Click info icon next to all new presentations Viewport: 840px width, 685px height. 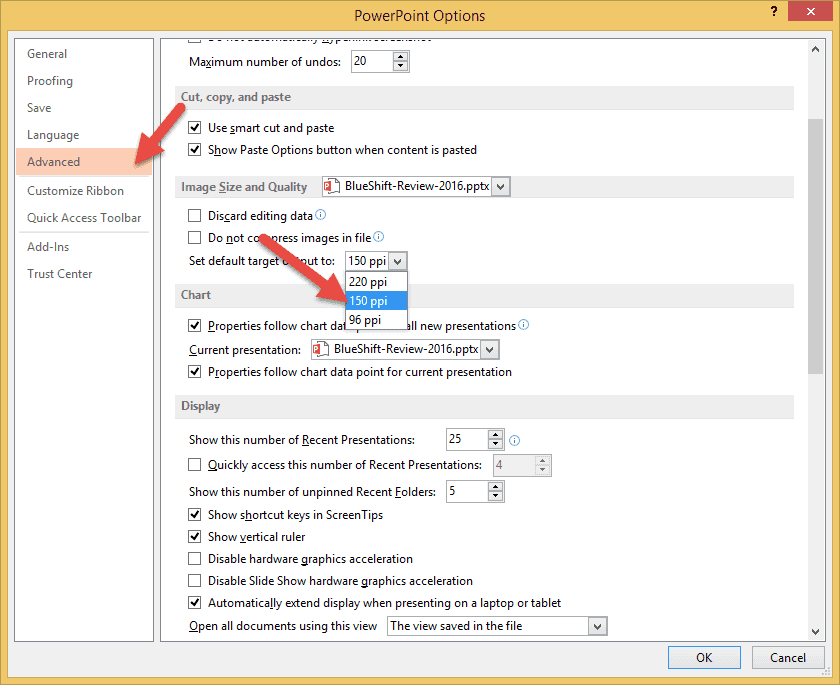tap(524, 325)
